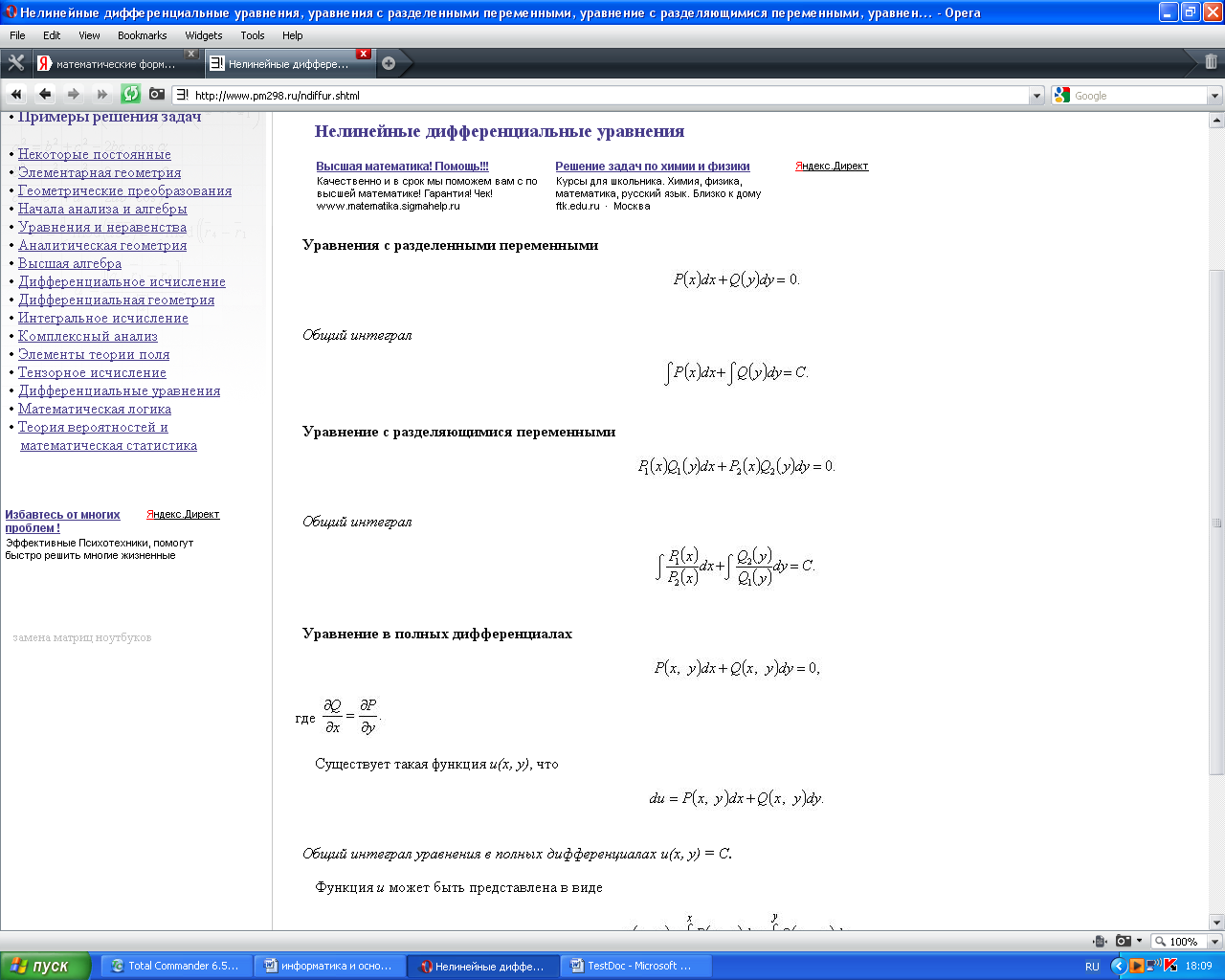
Task: Open the Tools menu
Action: tap(253, 35)
